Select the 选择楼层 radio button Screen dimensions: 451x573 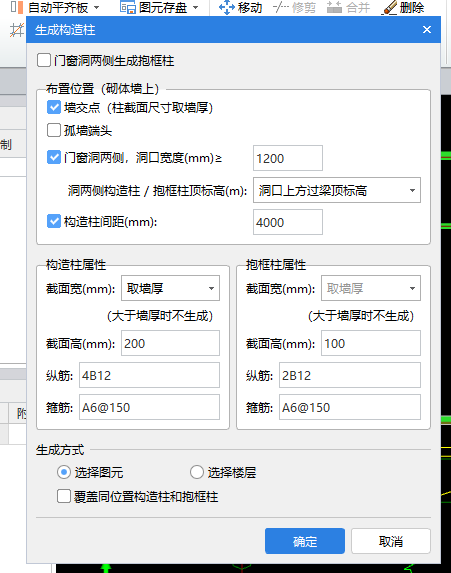point(197,472)
